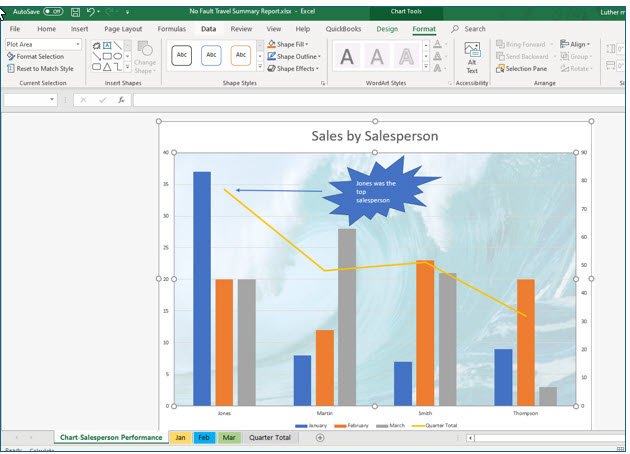Open the Formulas tab
Screen dimensions: 630x454
[172, 29]
